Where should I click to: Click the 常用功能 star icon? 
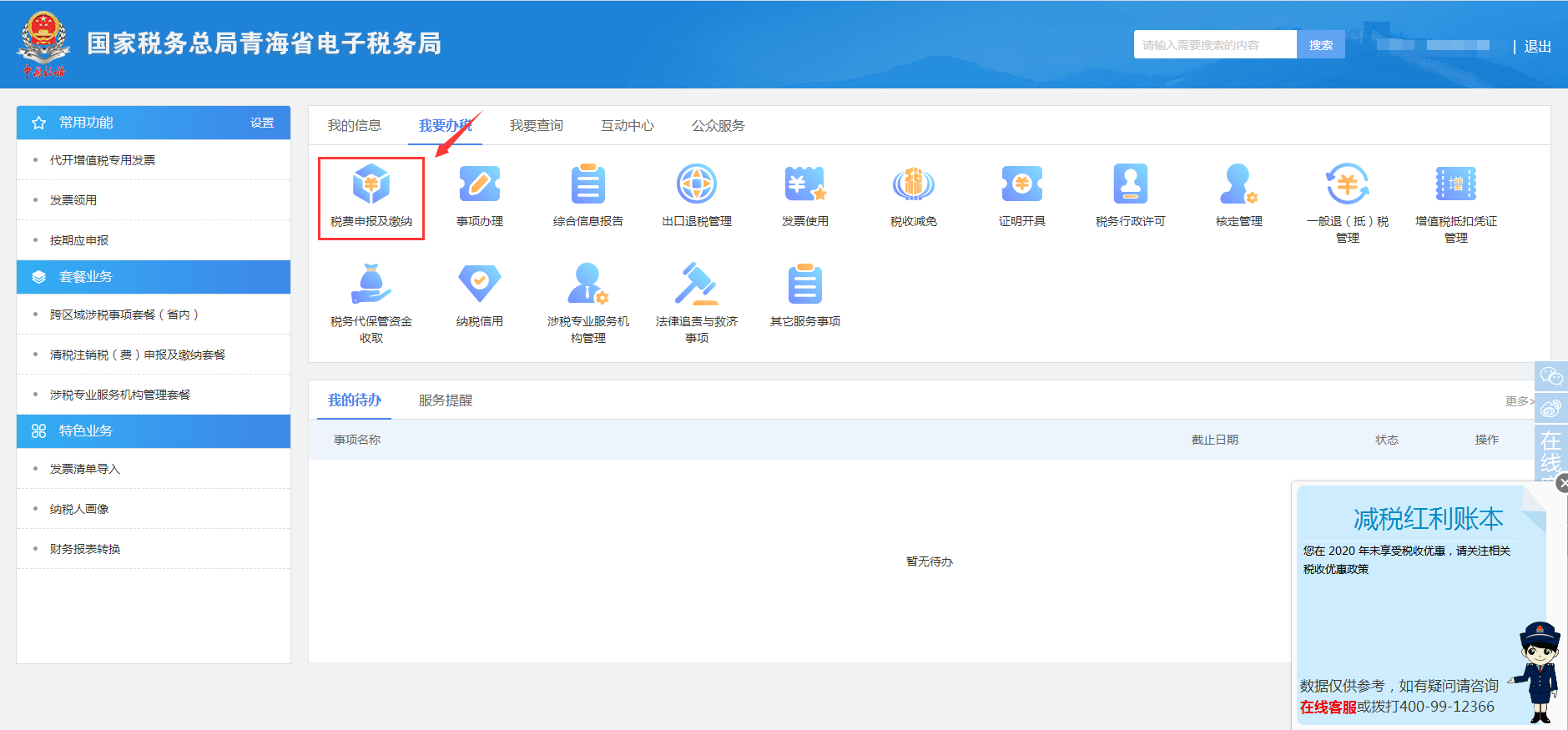pos(38,123)
